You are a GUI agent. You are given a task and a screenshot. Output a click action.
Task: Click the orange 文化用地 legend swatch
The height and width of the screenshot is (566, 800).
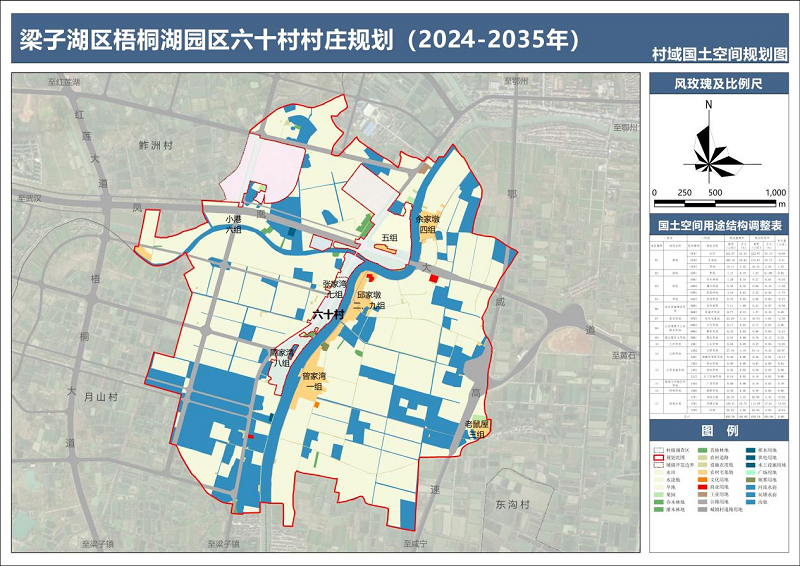coord(702,480)
